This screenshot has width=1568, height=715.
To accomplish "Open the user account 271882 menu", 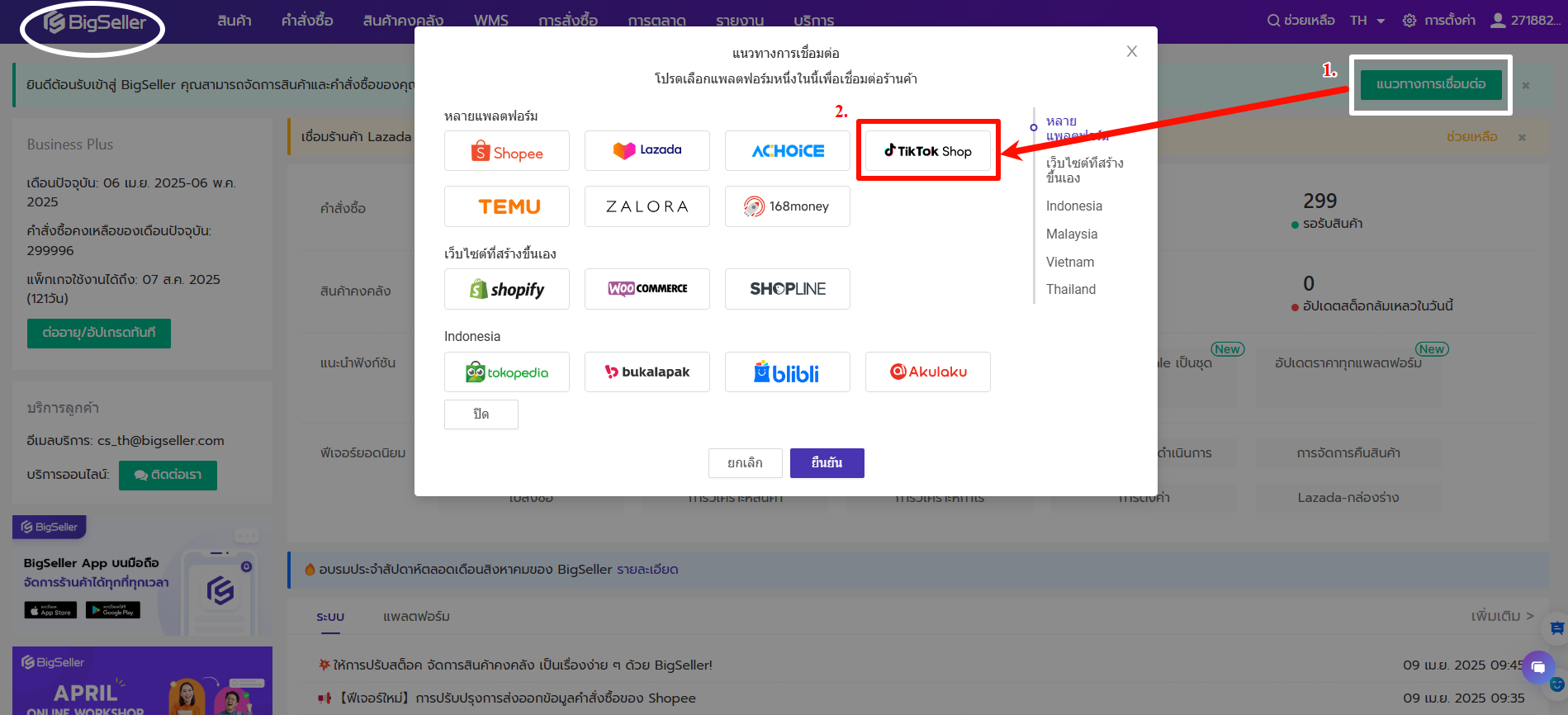I will click(x=1525, y=21).
